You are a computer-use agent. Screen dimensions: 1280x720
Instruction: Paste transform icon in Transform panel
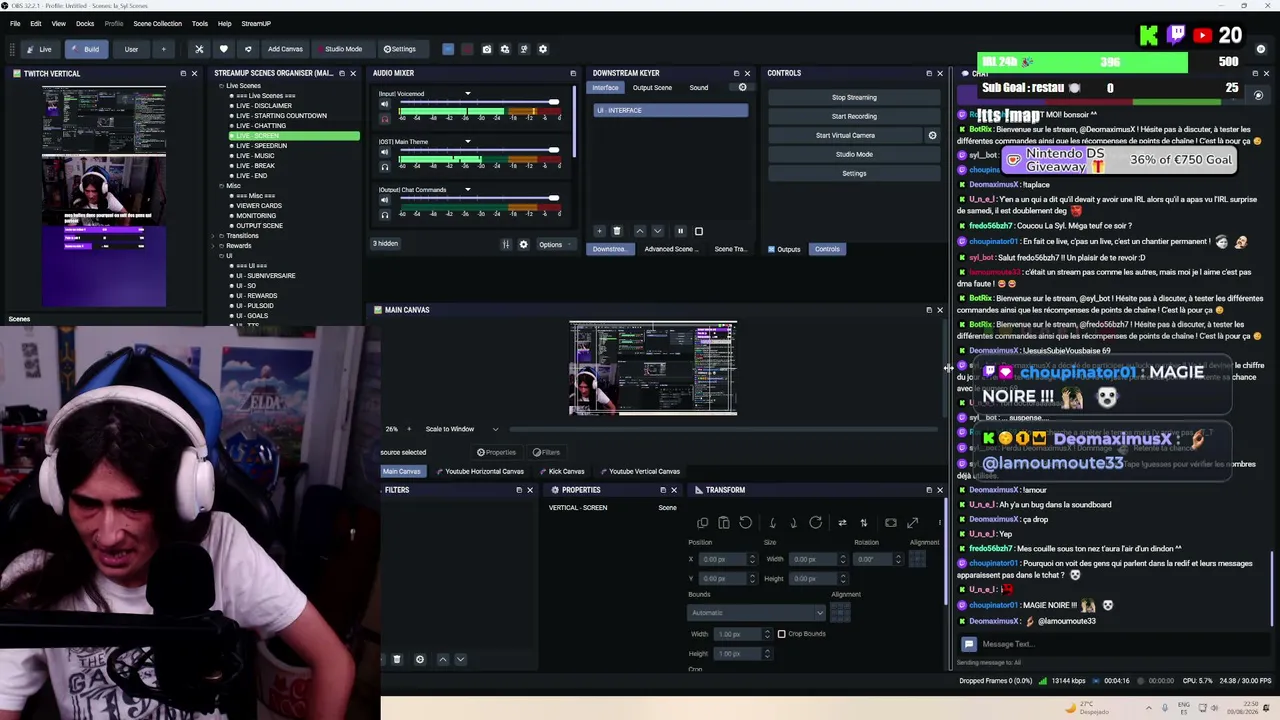pyautogui.click(x=724, y=523)
